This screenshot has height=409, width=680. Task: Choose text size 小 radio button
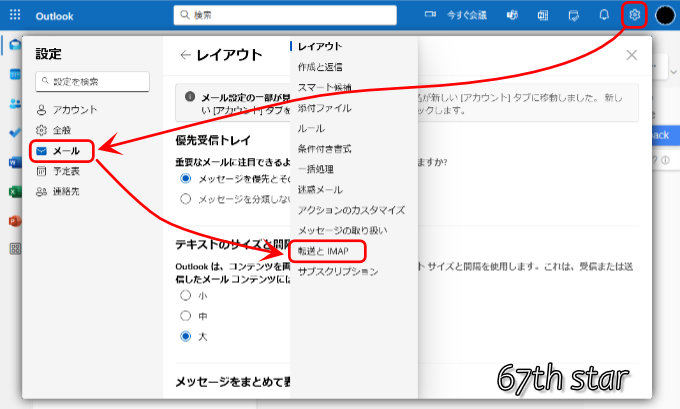click(186, 295)
